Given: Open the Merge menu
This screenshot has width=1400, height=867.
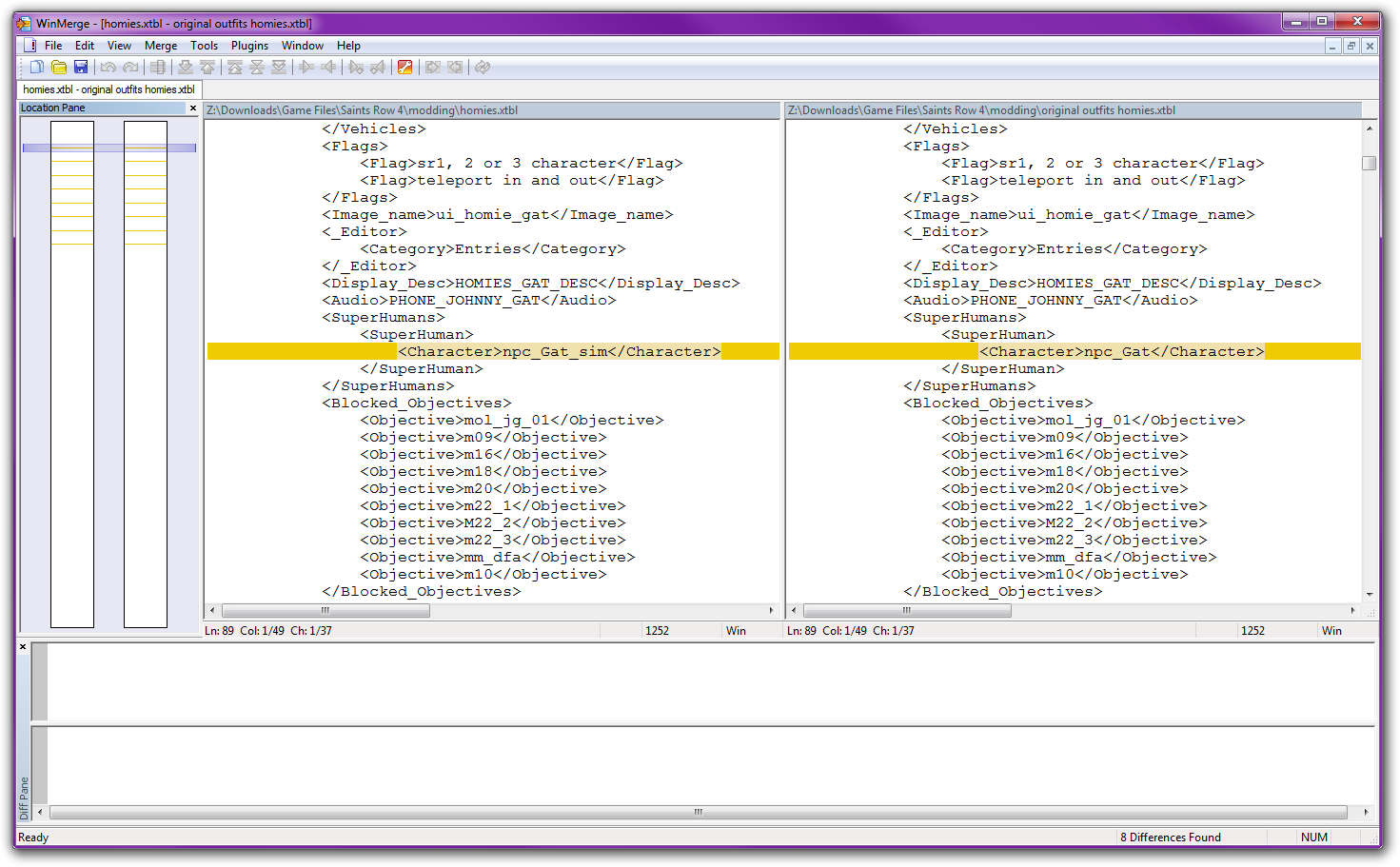Looking at the screenshot, I should [x=161, y=46].
